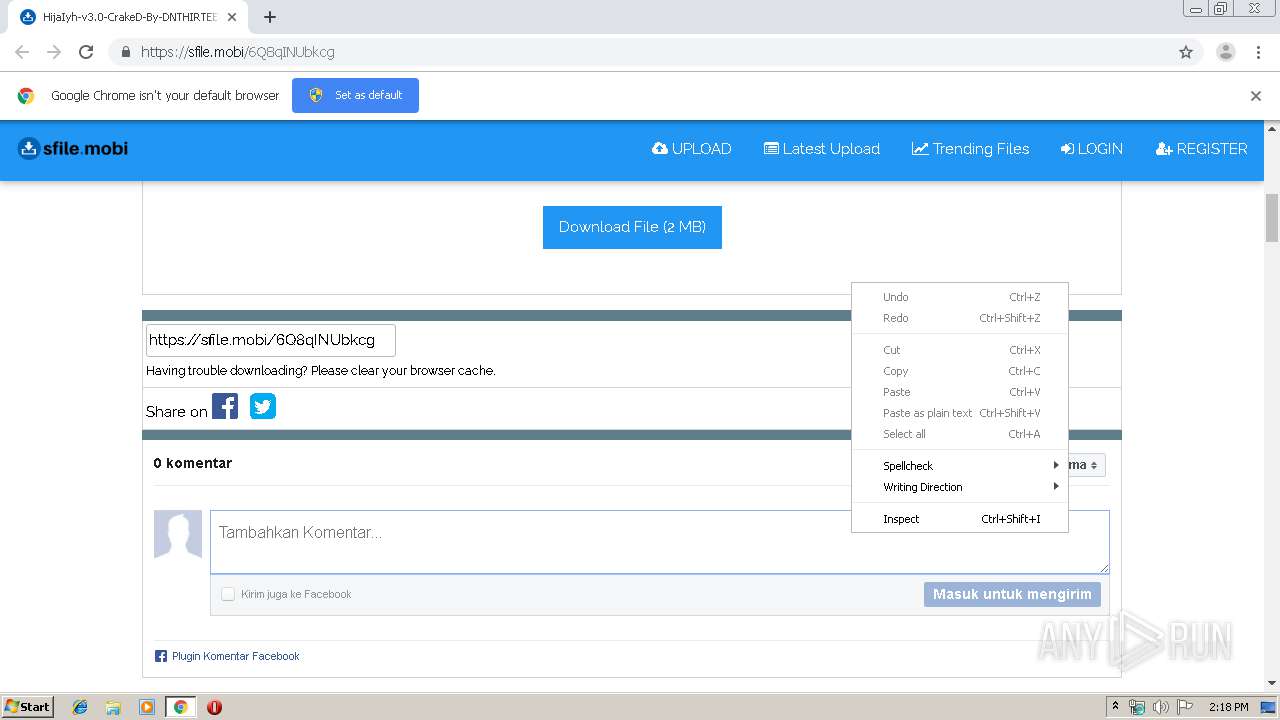Screen dimensions: 1280x720
Task: Bookmark this page with star icon
Action: [x=1186, y=52]
